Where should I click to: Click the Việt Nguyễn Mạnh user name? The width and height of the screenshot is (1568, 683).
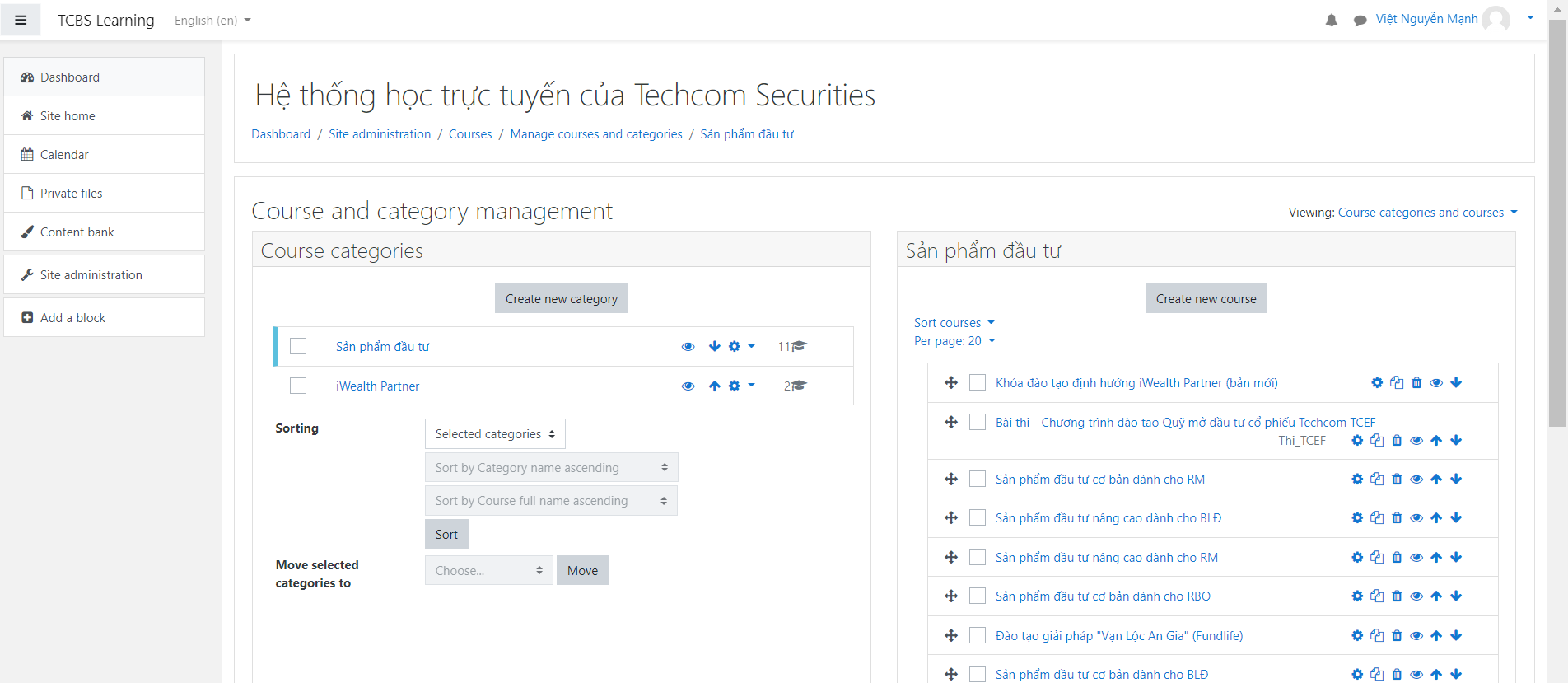[x=1426, y=19]
